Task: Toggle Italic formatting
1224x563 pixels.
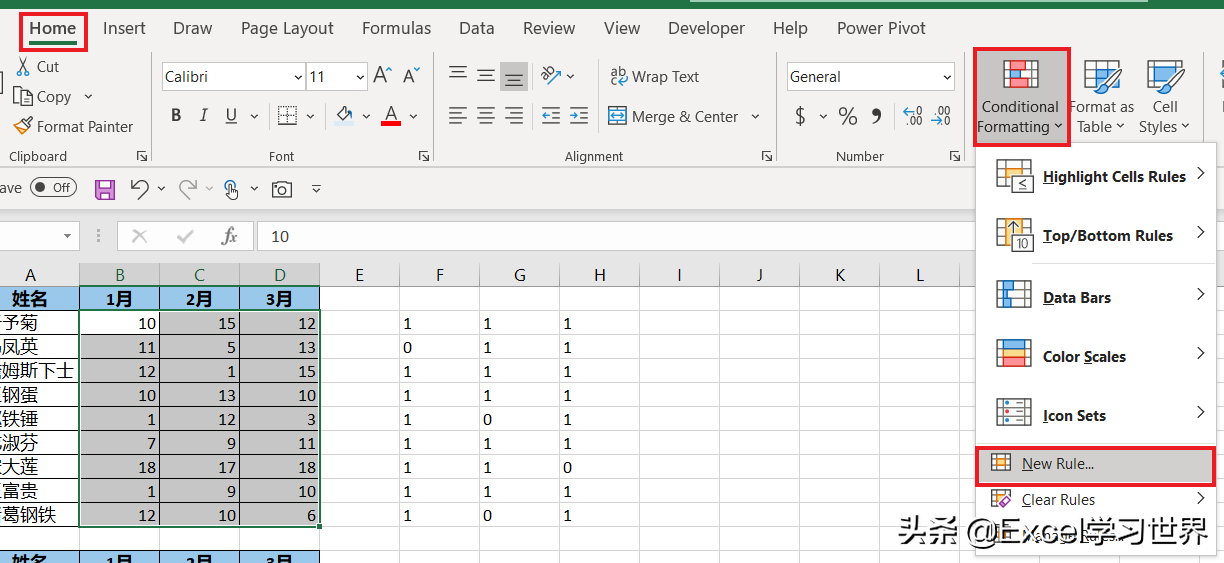Action: point(204,116)
